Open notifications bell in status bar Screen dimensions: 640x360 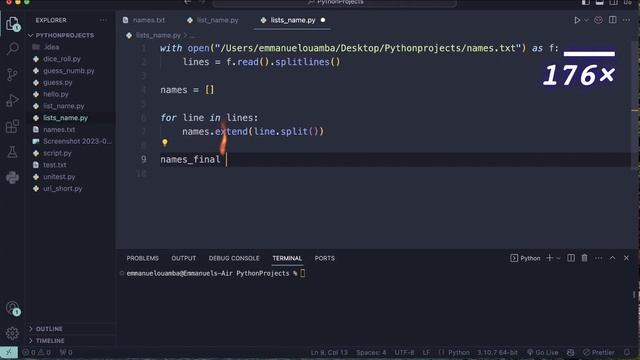(627, 352)
